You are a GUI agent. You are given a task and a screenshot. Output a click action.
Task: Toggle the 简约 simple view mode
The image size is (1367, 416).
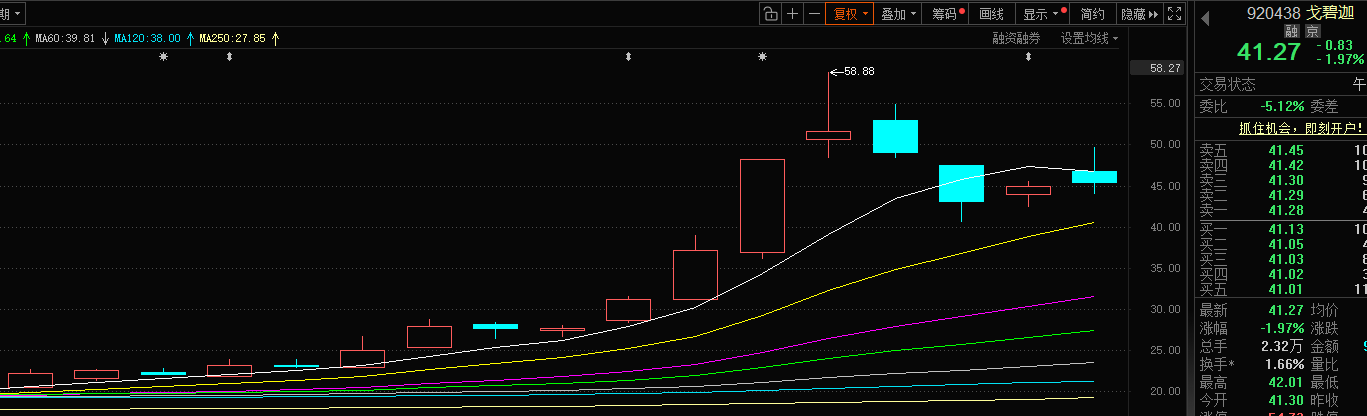click(1093, 14)
